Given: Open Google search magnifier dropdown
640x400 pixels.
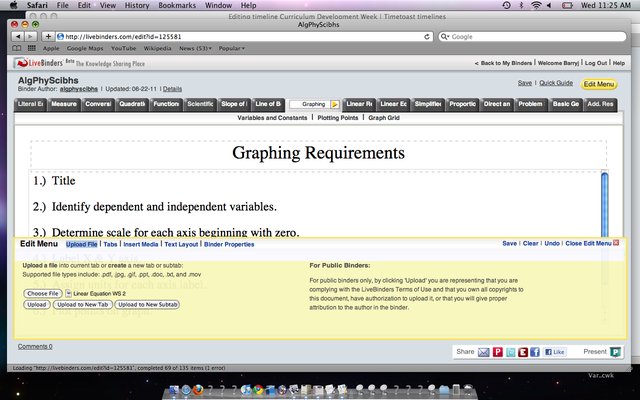Looking at the screenshot, I should [x=444, y=36].
